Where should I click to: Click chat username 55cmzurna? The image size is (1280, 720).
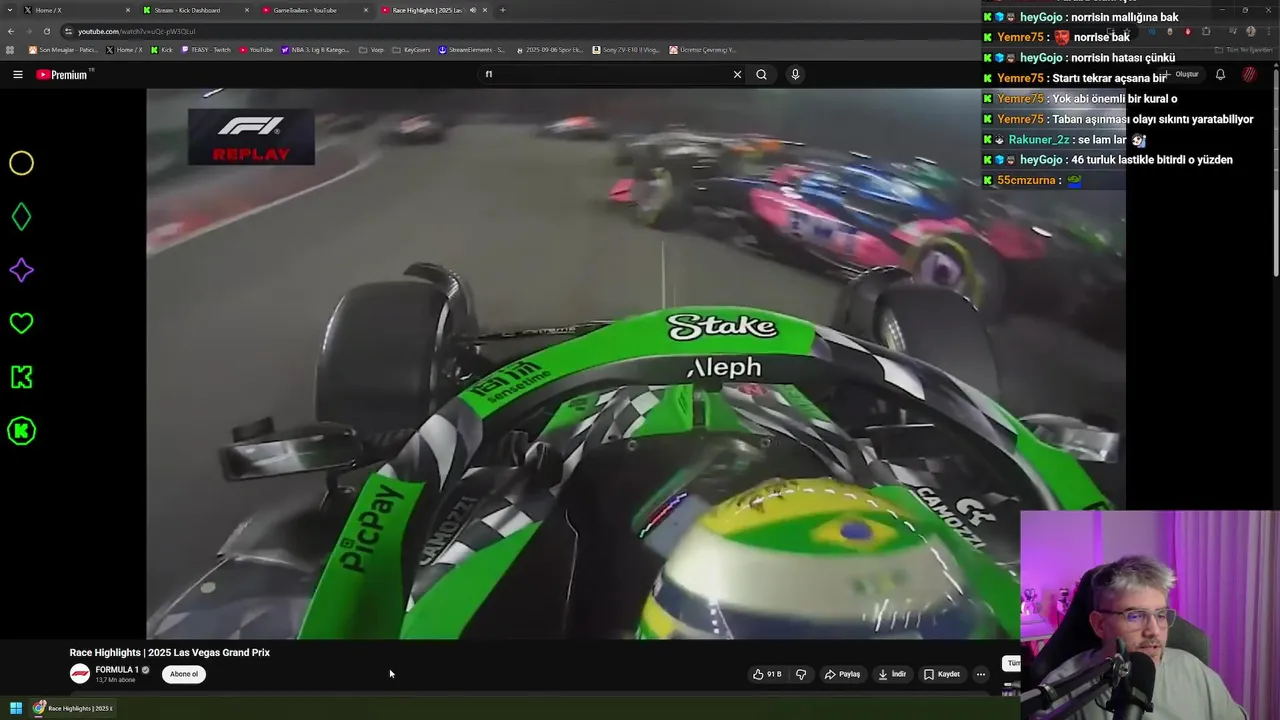[1027, 180]
